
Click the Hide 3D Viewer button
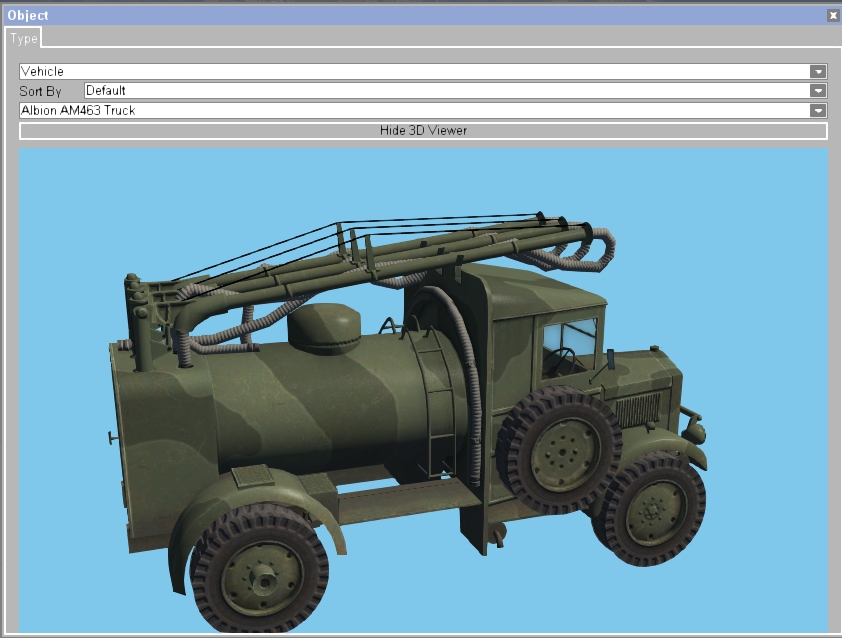[423, 130]
